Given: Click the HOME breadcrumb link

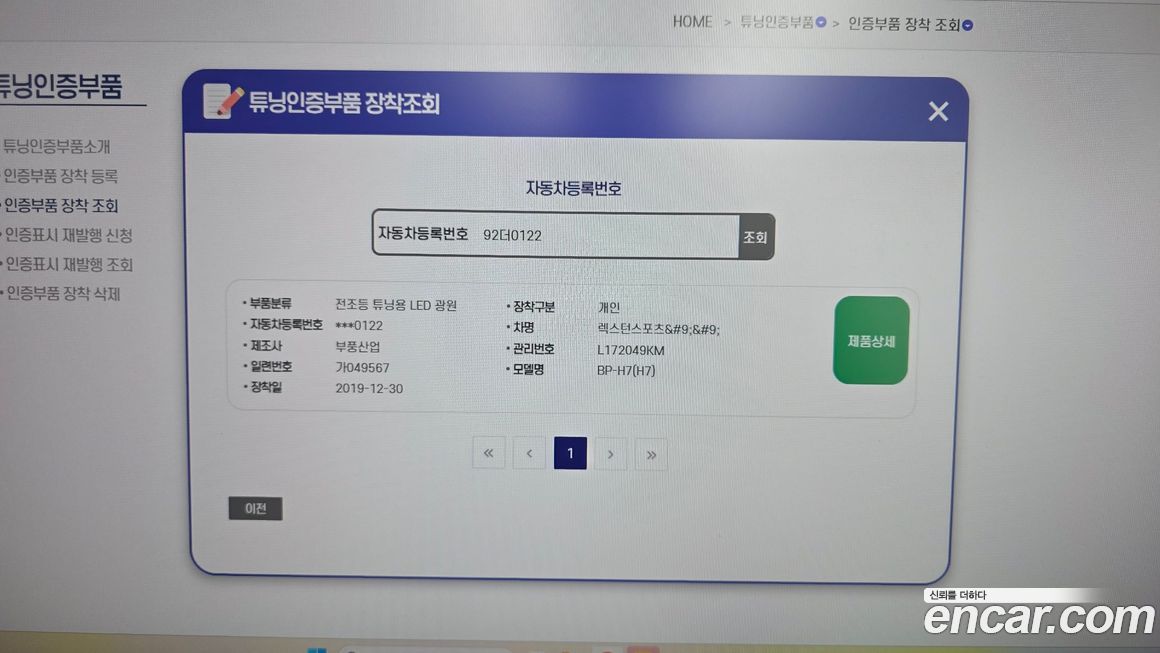Looking at the screenshot, I should (692, 22).
